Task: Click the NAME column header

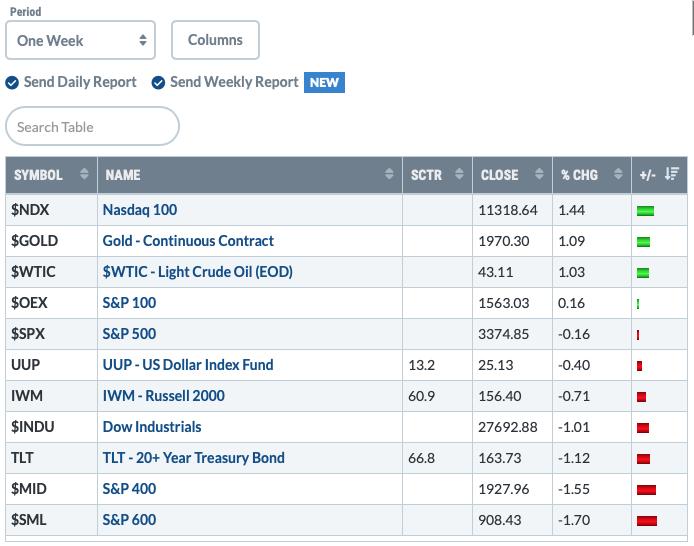Action: (x=250, y=175)
